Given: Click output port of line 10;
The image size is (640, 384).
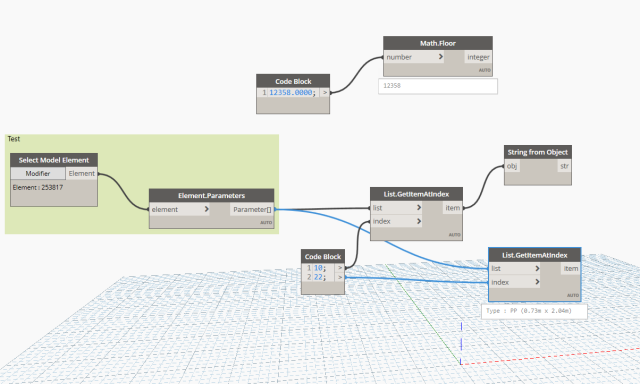Looking at the screenshot, I should [340, 268].
